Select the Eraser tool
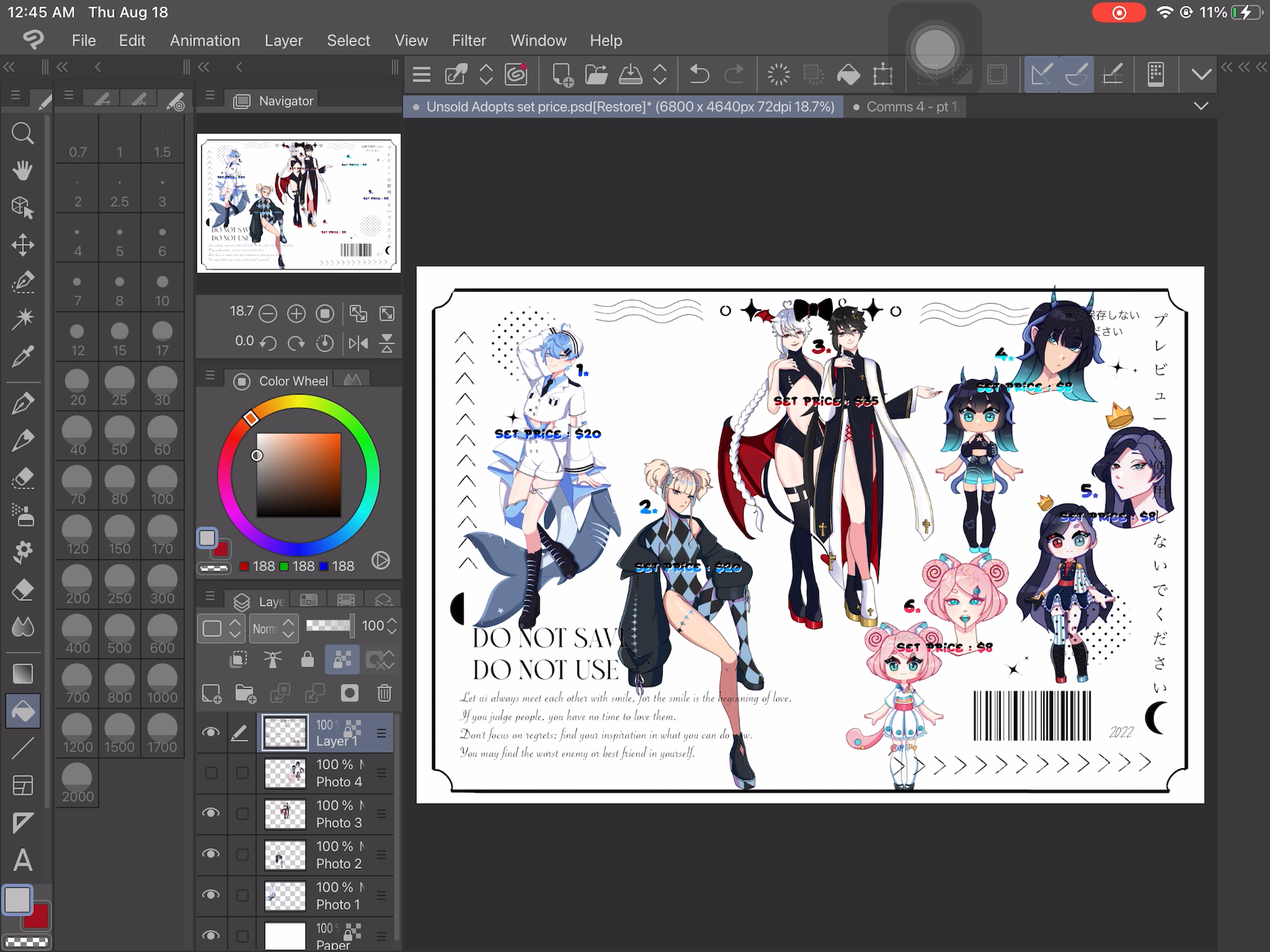This screenshot has width=1270, height=952. point(22,589)
